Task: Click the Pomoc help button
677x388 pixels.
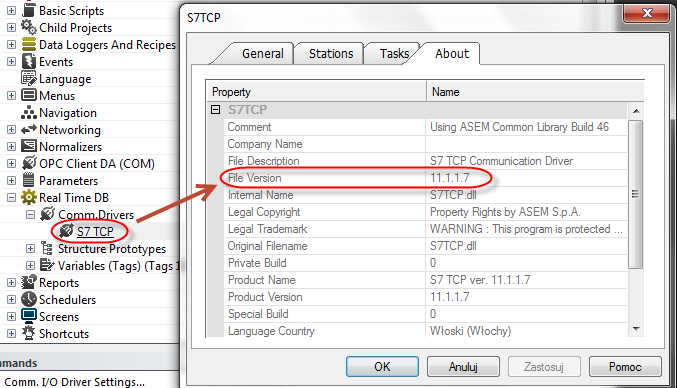Action: 625,366
